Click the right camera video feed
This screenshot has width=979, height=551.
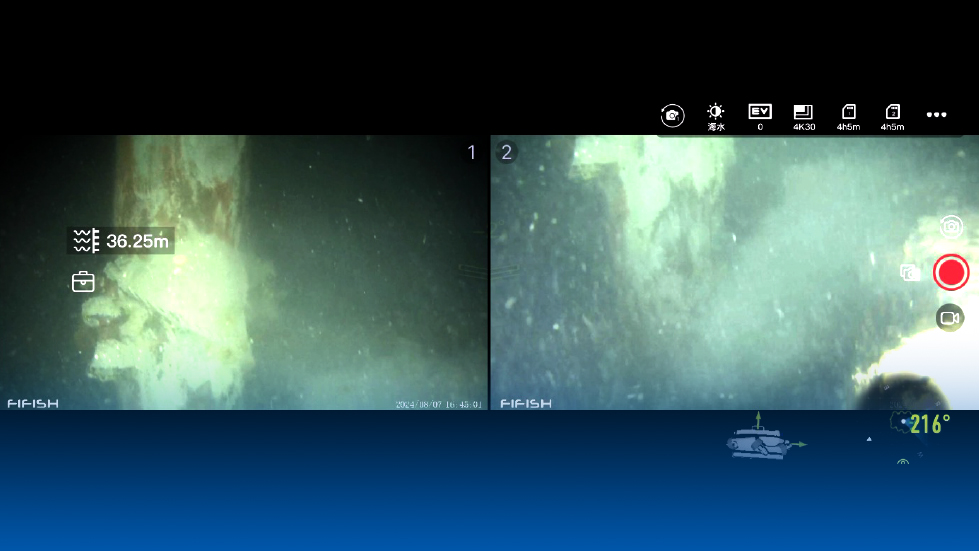coord(734,273)
